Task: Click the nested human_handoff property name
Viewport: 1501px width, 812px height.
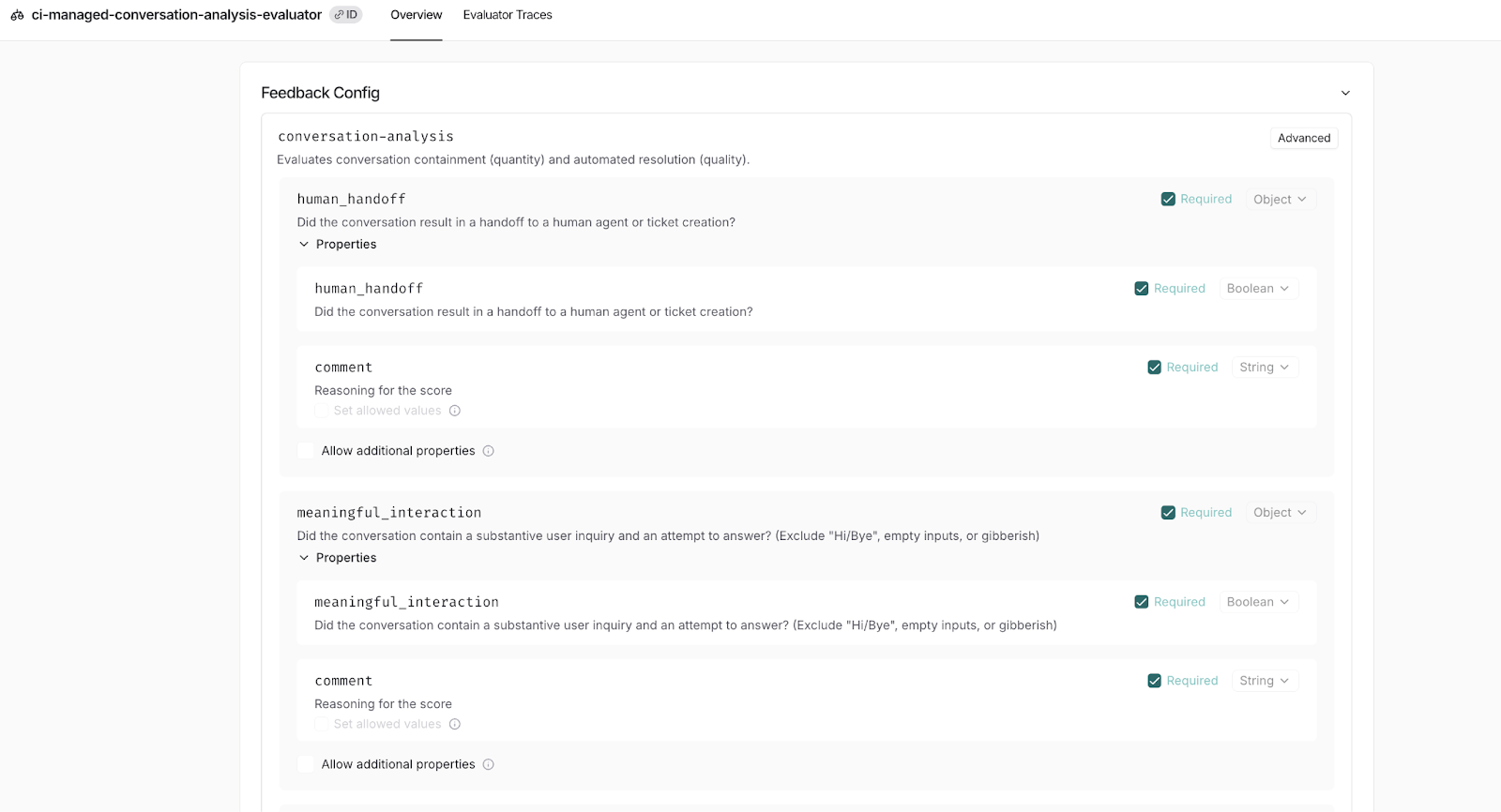Action: click(369, 289)
